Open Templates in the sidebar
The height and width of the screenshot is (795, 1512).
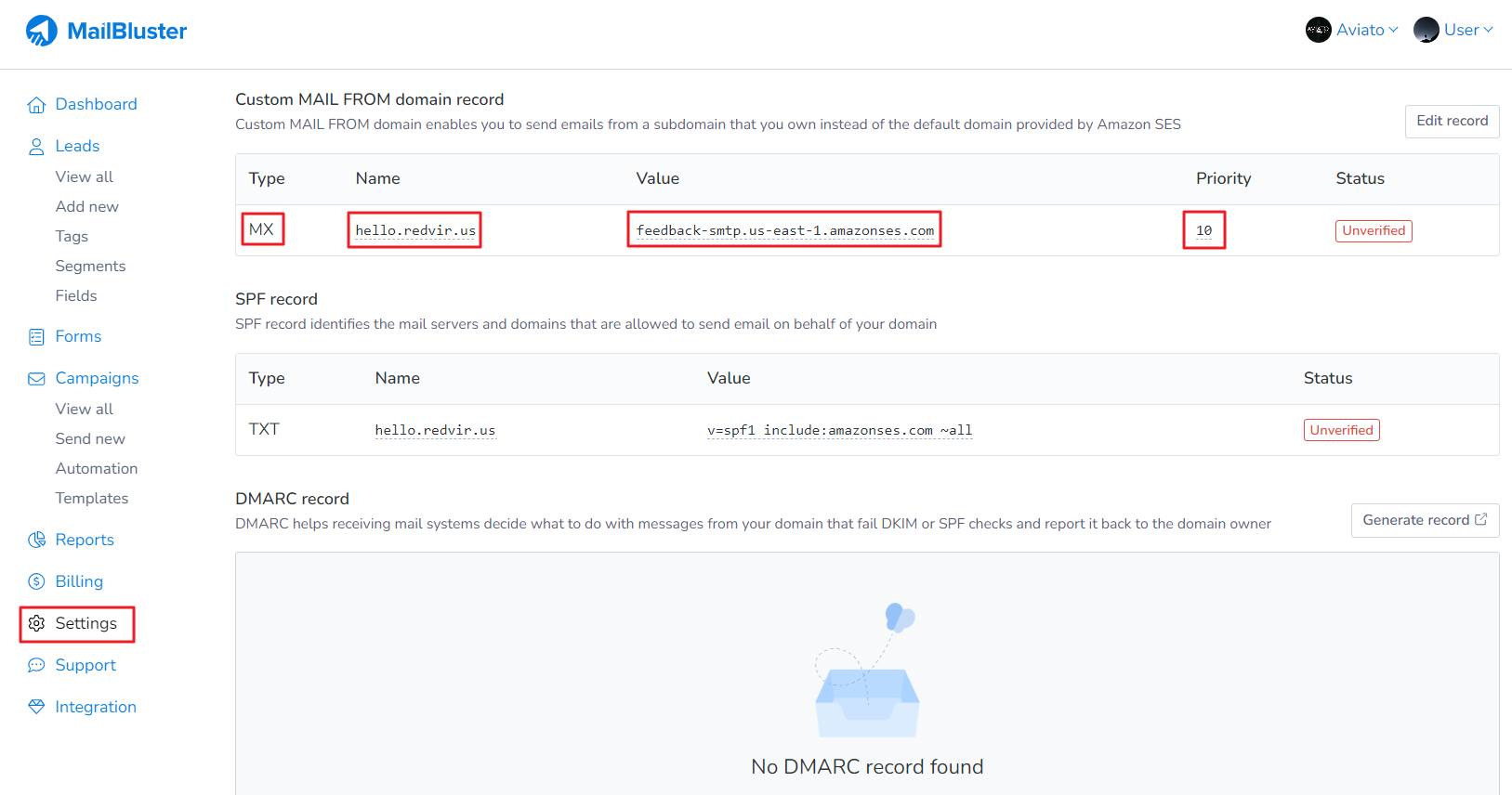pos(92,499)
